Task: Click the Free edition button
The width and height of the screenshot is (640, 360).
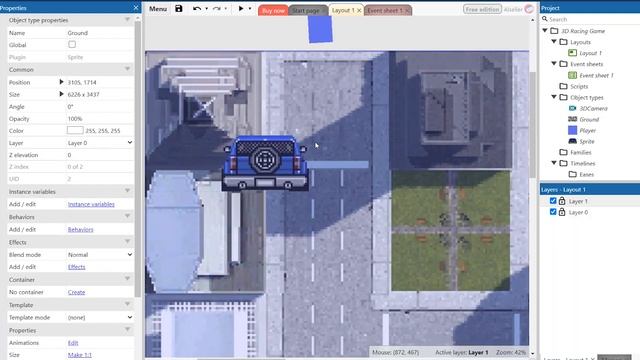Action: (x=482, y=9)
